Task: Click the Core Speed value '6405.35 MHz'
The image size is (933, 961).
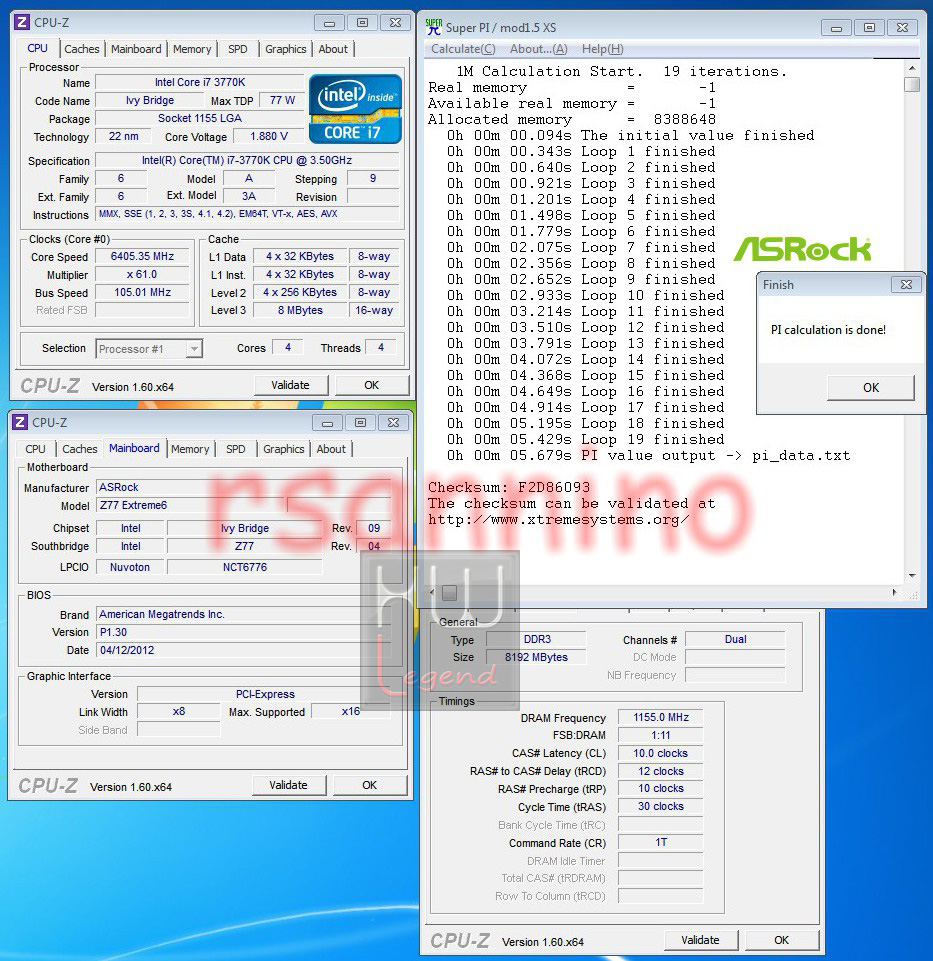Action: click(142, 257)
